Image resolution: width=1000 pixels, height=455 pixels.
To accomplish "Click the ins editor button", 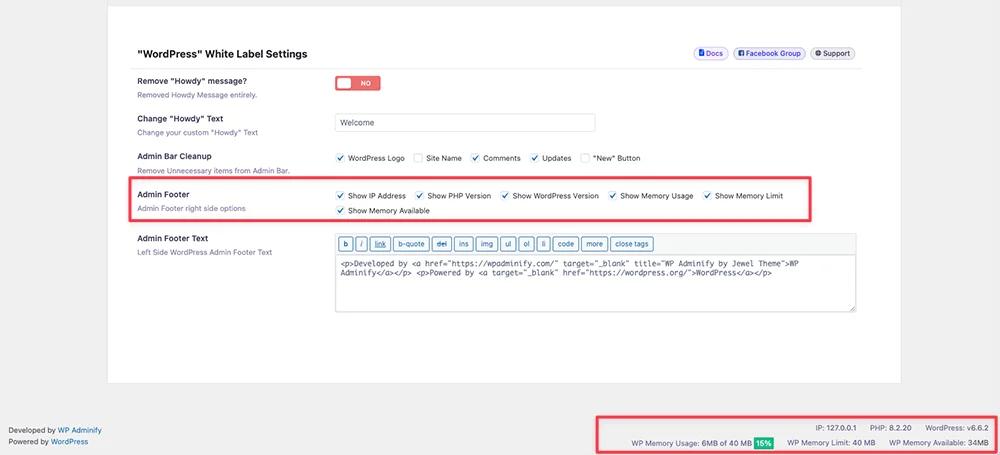I will pyautogui.click(x=464, y=244).
